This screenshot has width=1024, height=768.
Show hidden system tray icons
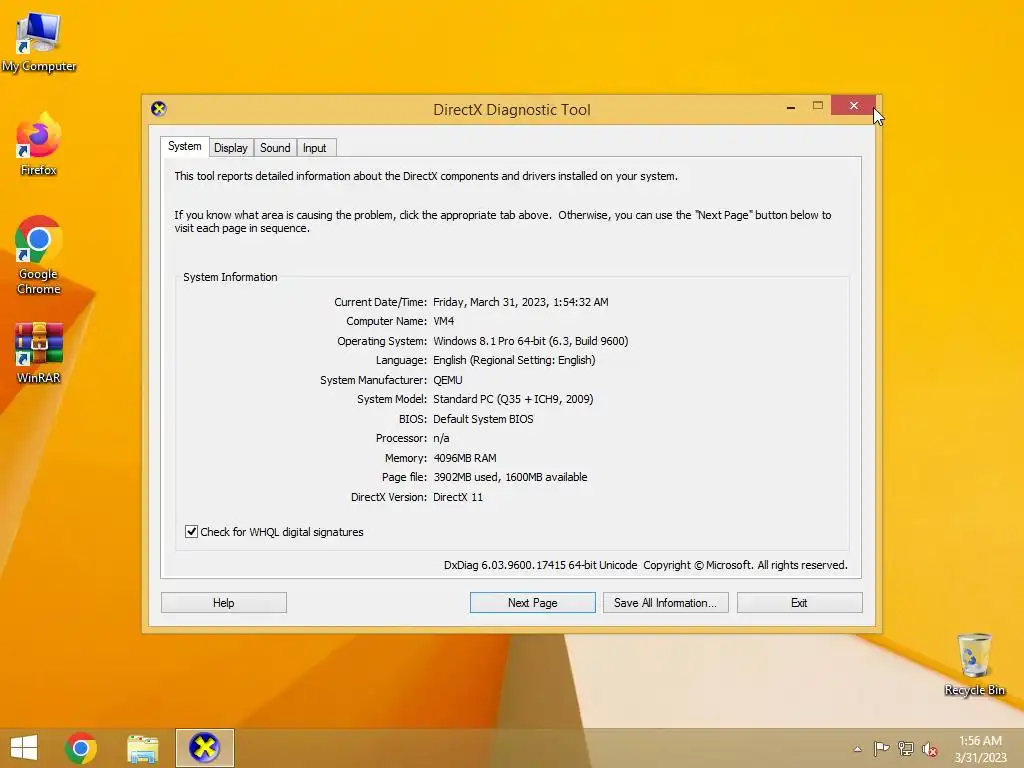tap(857, 749)
